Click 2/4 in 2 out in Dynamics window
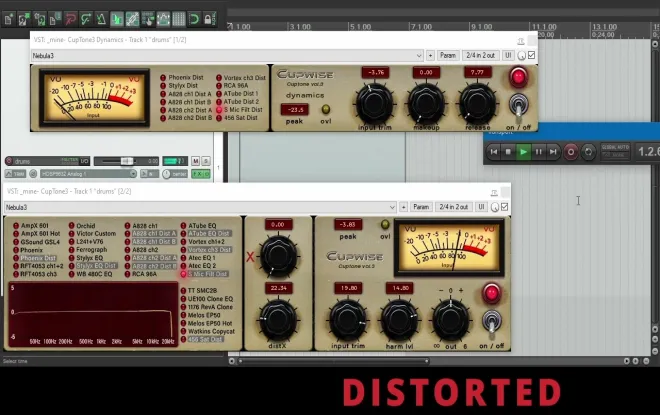Image resolution: width=660 pixels, height=415 pixels. (x=480, y=56)
